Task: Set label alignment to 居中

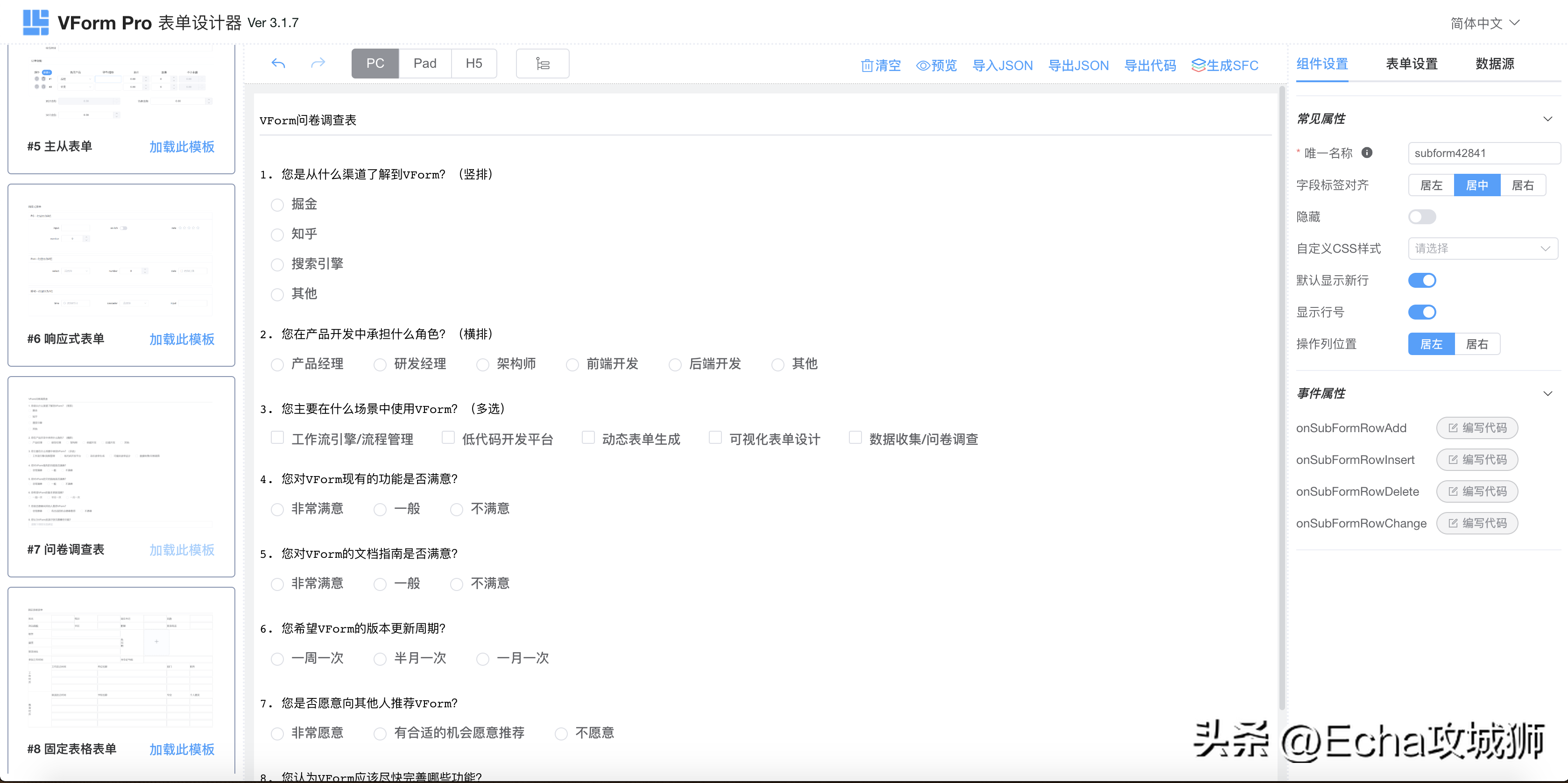Action: coord(1477,185)
